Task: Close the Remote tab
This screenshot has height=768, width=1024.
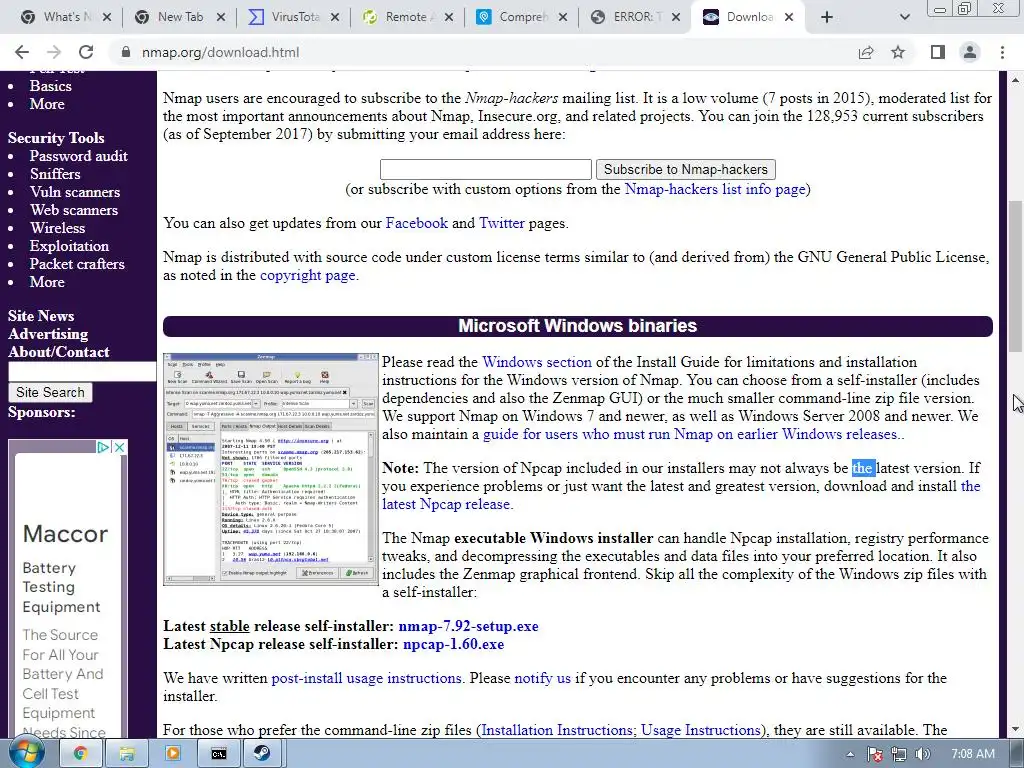Action: (x=449, y=17)
